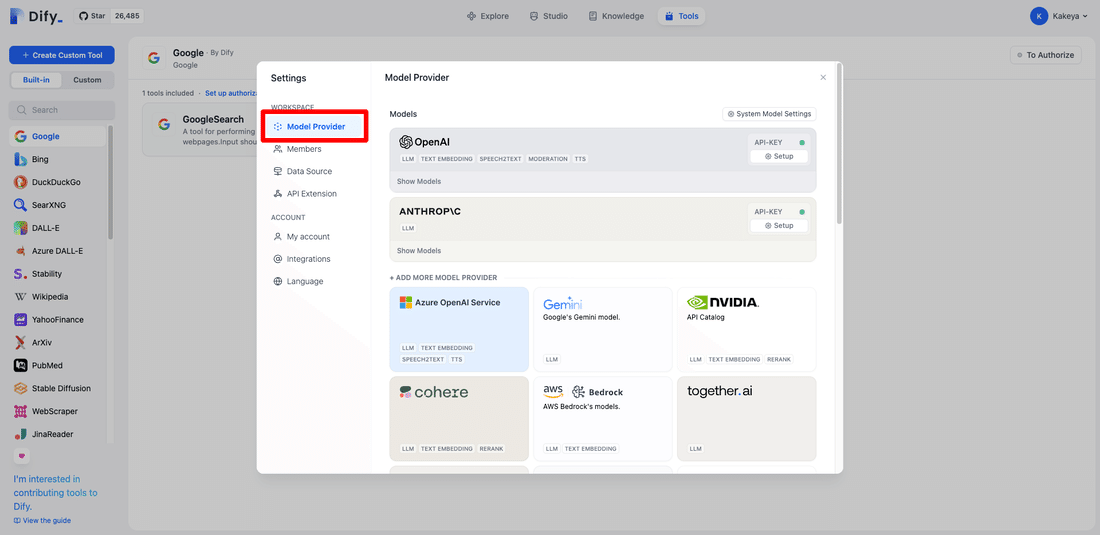Click the heart contribution icon
Image resolution: width=1100 pixels, height=535 pixels.
tap(21, 456)
